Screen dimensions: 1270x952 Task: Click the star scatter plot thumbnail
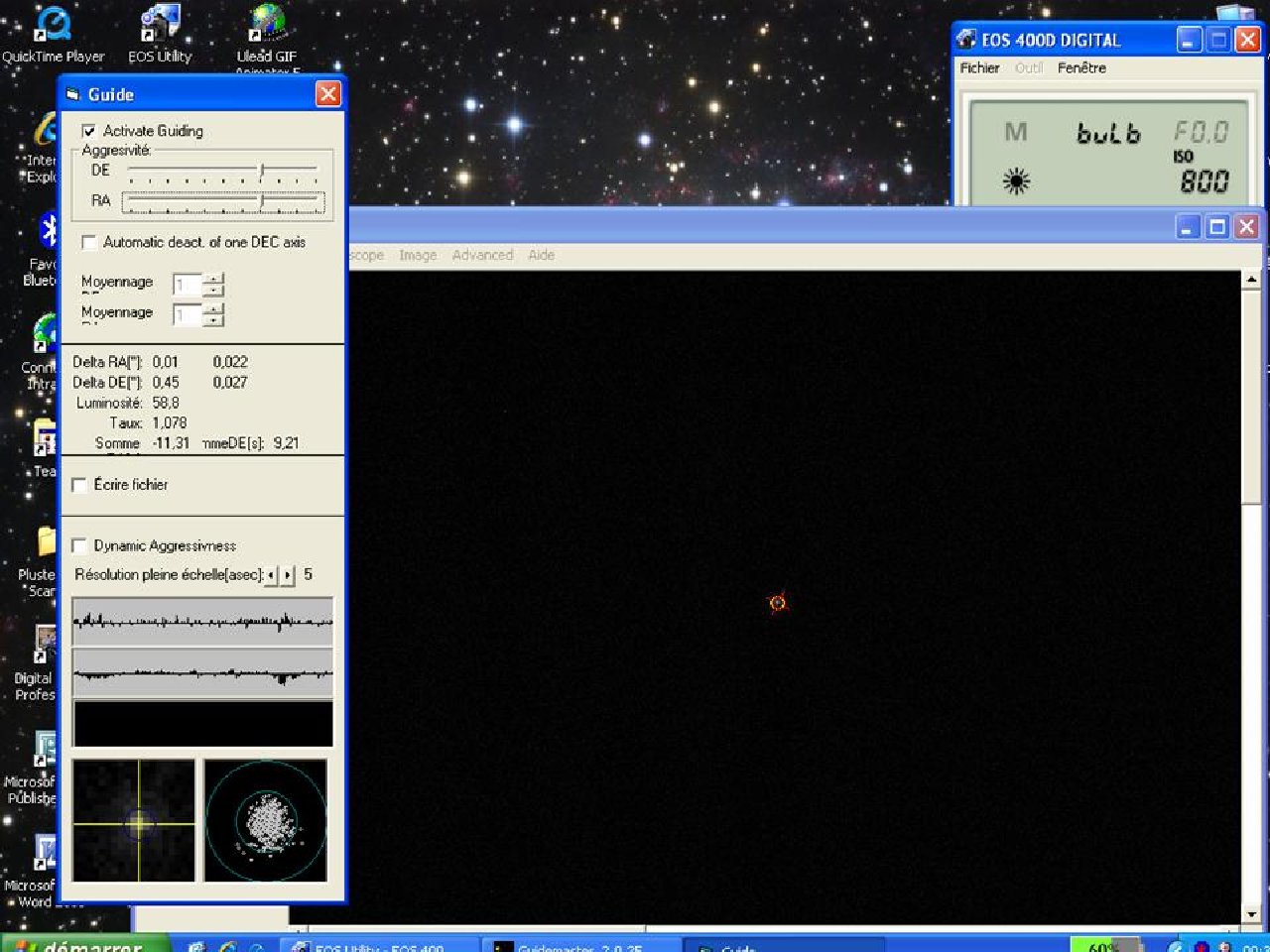(266, 821)
